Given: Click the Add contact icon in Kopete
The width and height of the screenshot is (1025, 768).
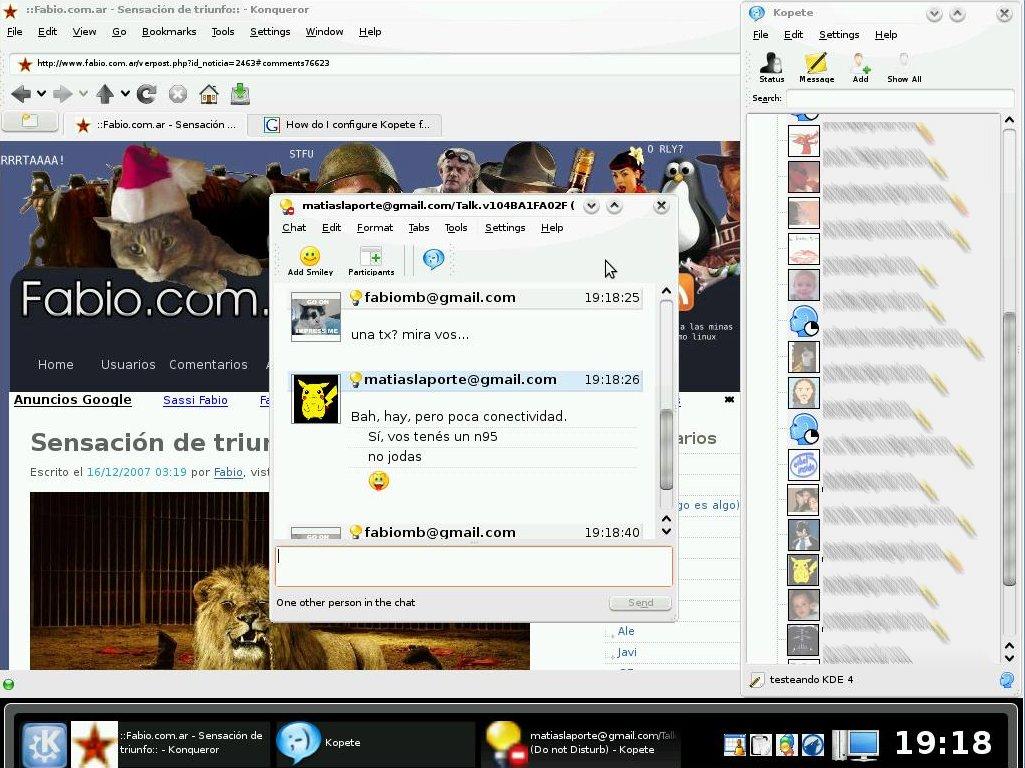Looking at the screenshot, I should 860,67.
